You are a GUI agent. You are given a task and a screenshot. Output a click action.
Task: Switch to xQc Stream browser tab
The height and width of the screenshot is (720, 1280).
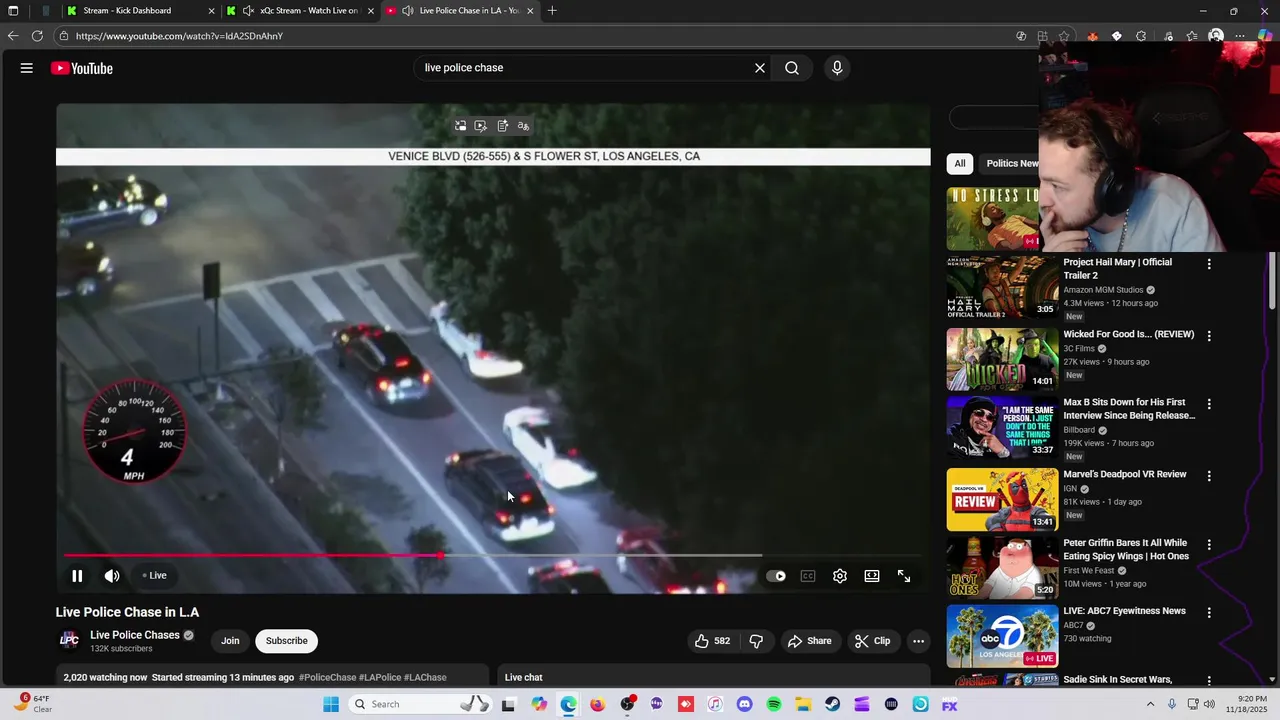[300, 11]
